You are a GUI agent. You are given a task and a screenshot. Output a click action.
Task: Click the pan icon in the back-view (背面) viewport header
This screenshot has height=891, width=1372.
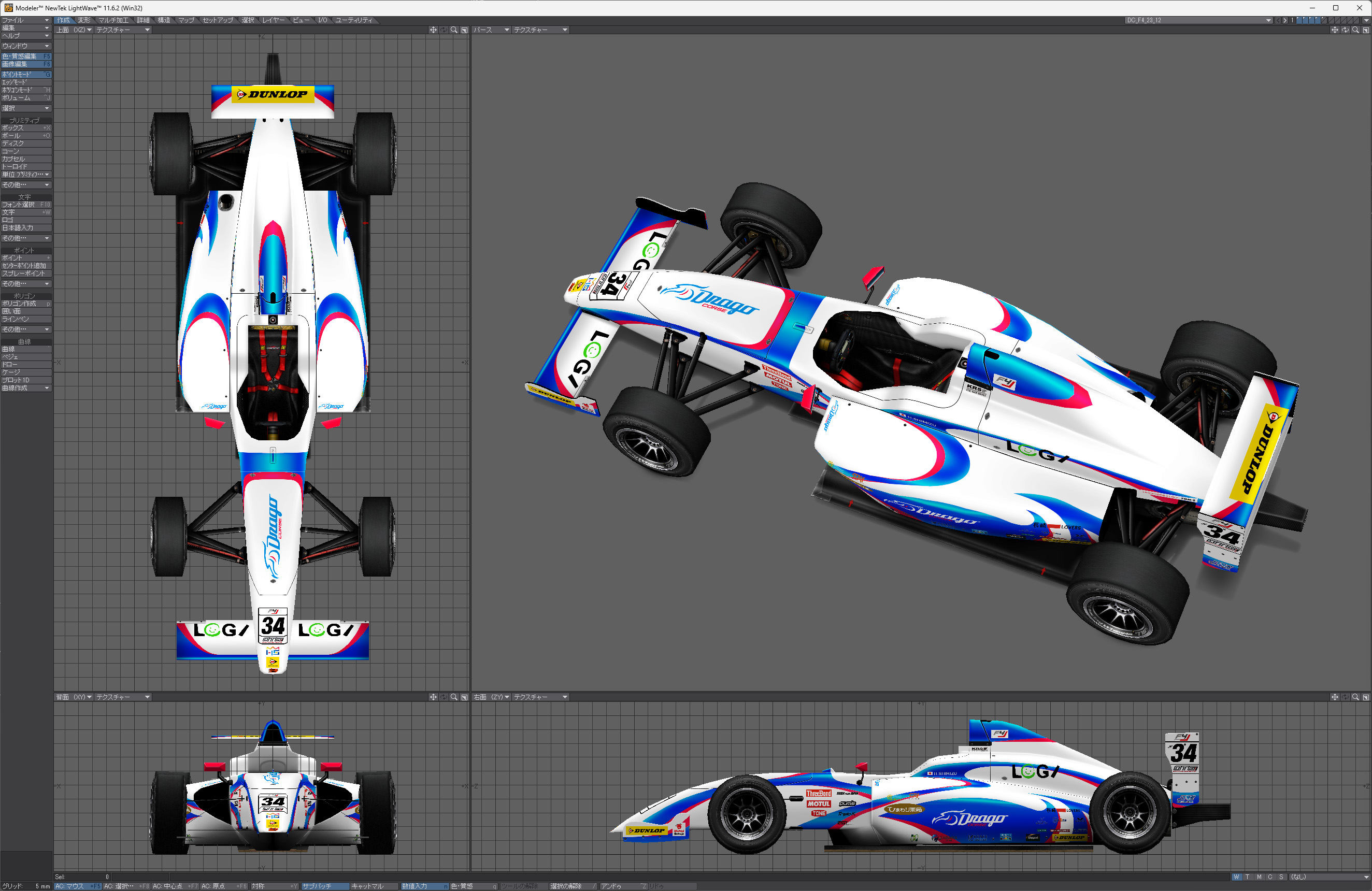point(433,697)
